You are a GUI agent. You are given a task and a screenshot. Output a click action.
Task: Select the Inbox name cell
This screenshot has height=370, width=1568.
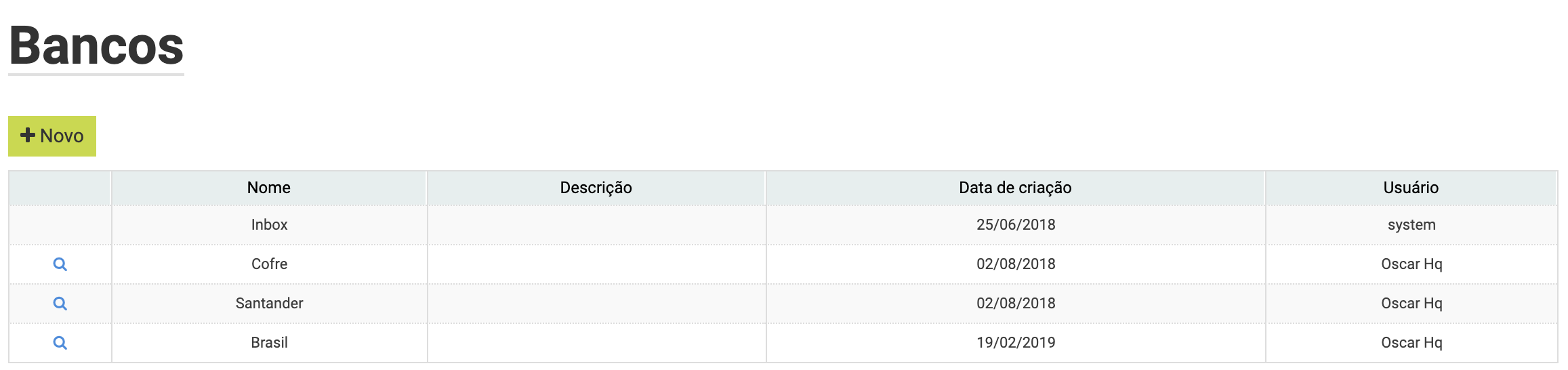[x=269, y=225]
